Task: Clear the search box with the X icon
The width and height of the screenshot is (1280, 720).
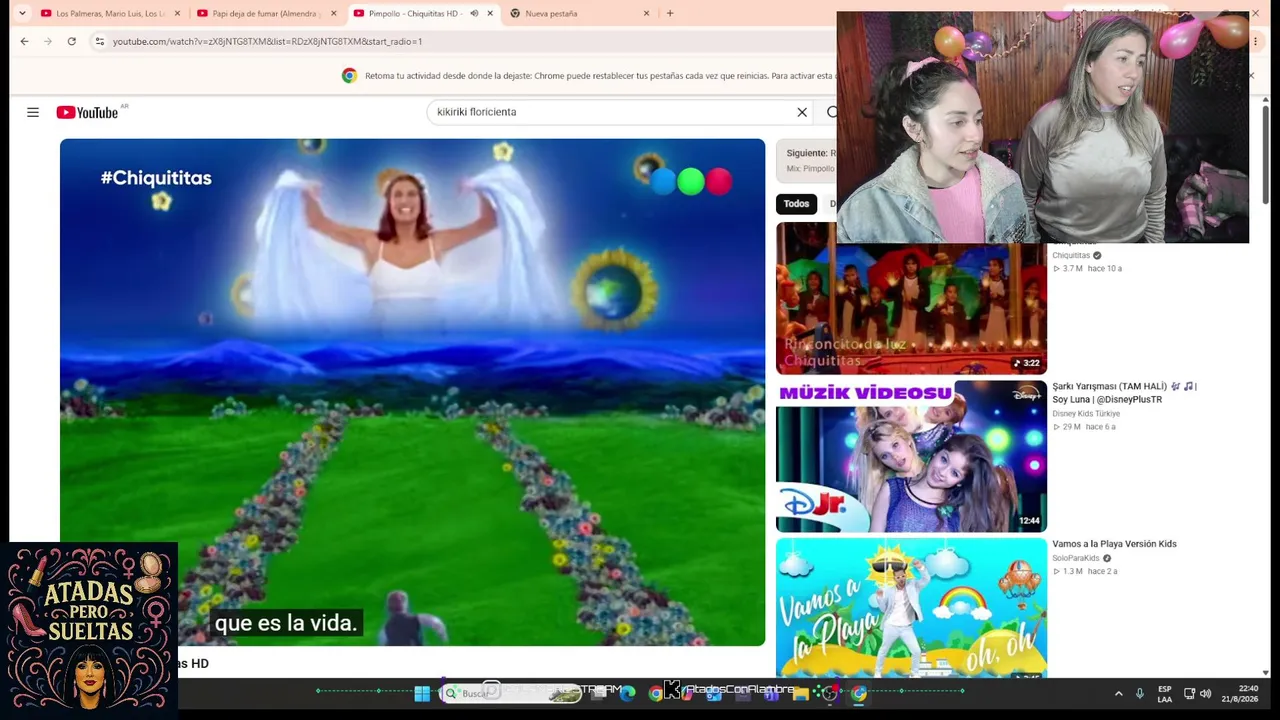Action: click(802, 112)
